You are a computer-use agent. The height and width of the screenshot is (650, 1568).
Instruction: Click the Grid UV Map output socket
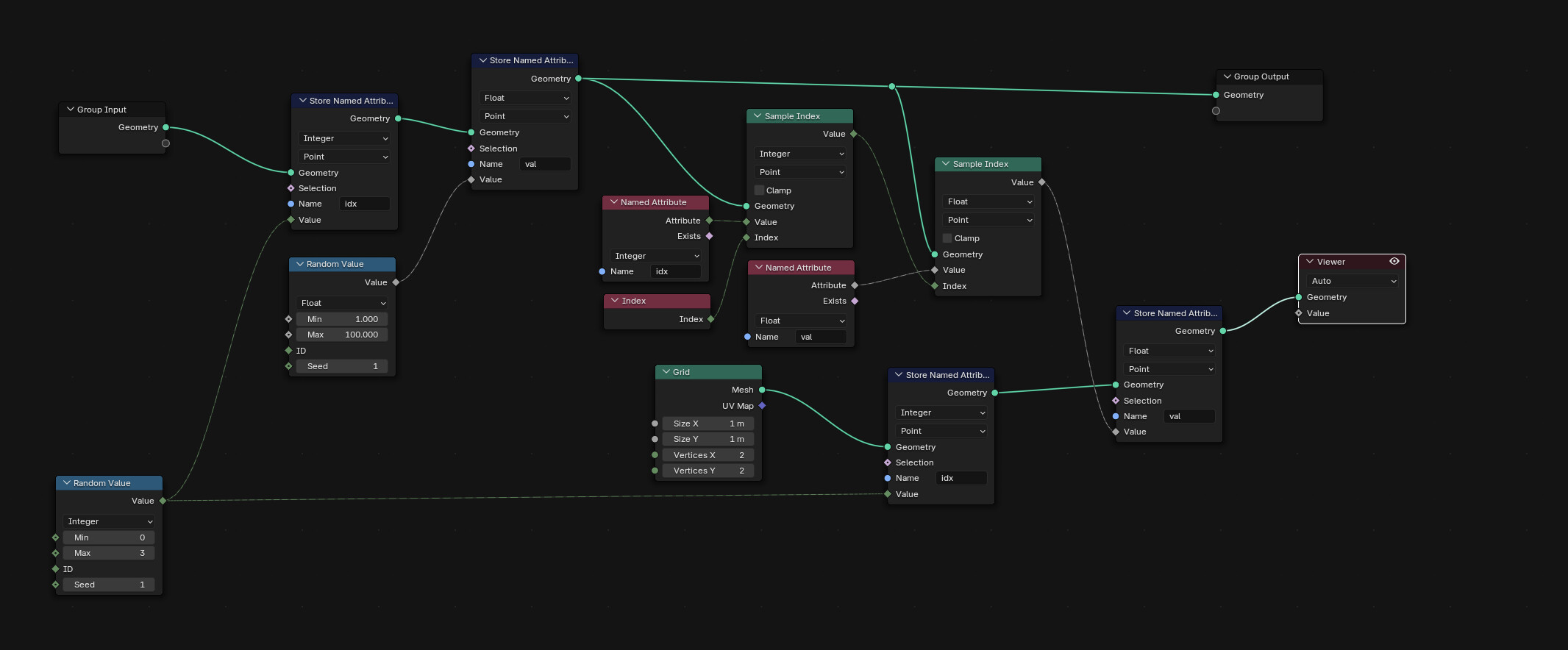762,406
